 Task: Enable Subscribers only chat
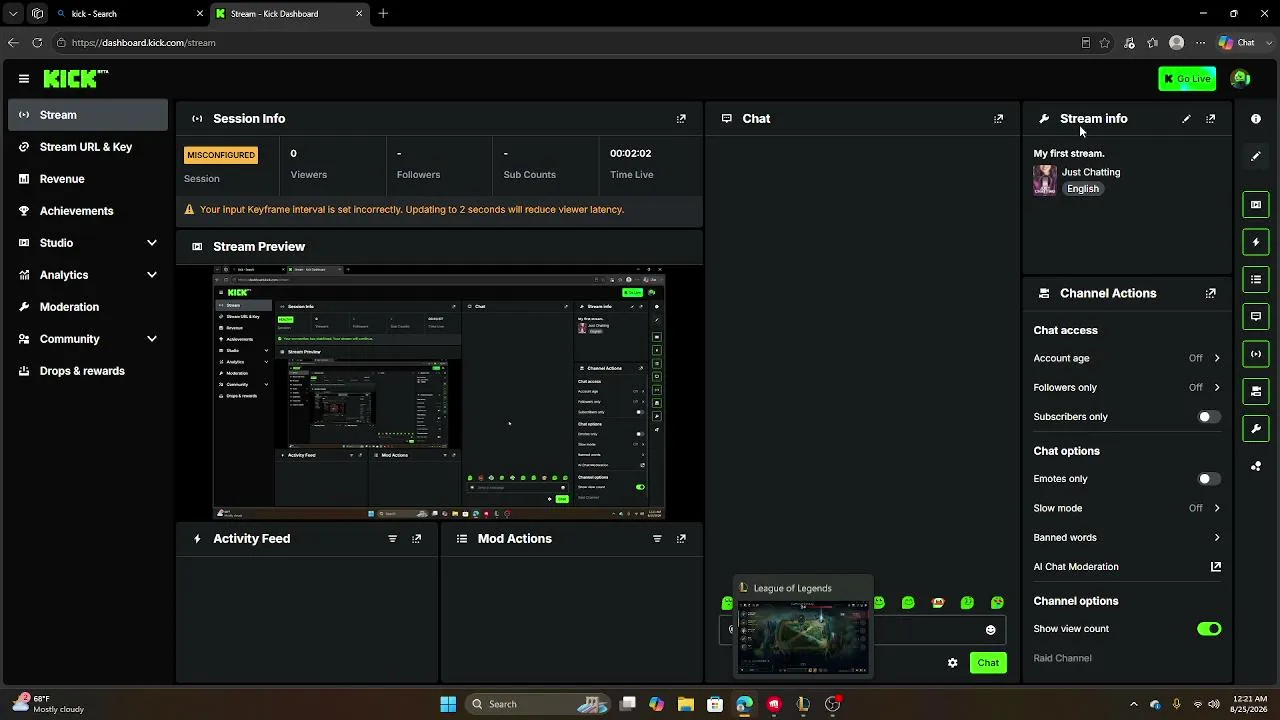(x=1209, y=417)
